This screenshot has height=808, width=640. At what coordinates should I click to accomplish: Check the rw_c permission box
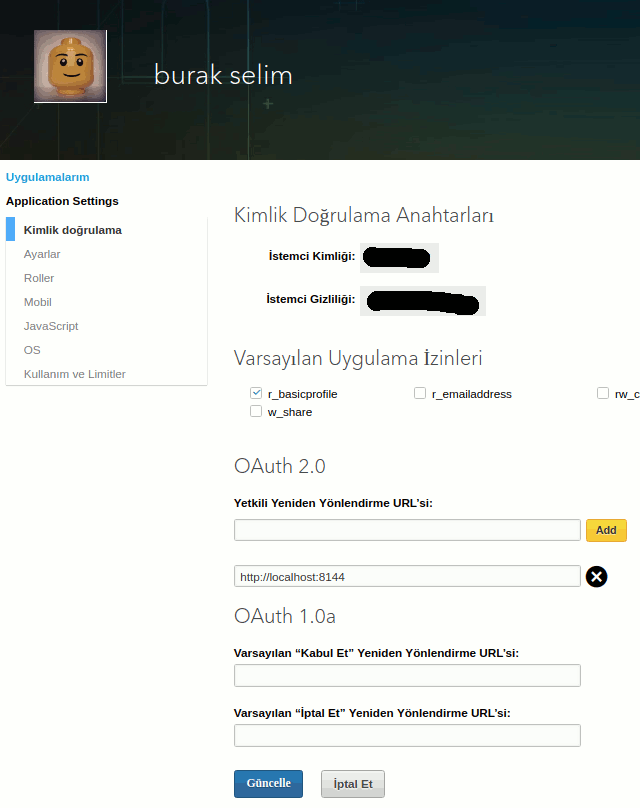(x=603, y=394)
